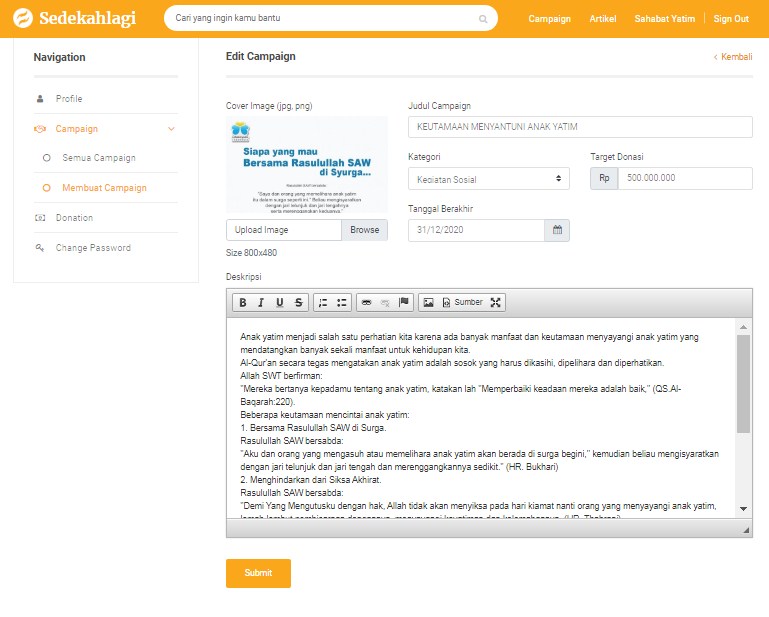Maximize the description editor
The width and height of the screenshot is (769, 617).
click(x=495, y=303)
